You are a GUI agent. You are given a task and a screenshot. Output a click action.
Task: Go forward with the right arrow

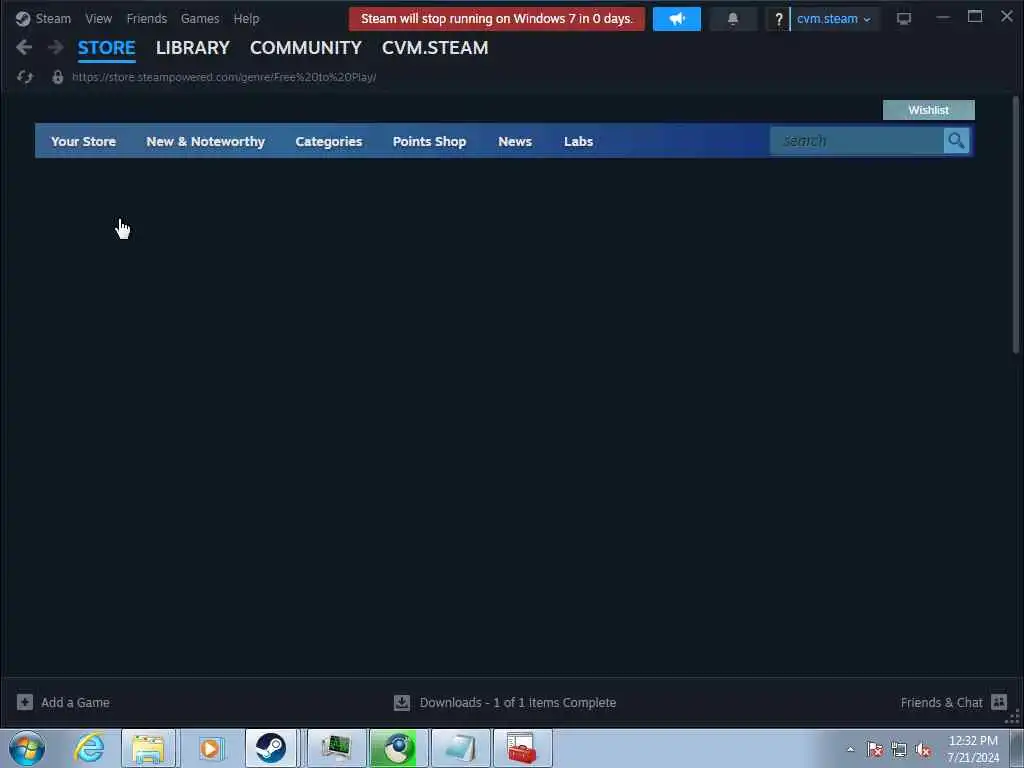[56, 47]
